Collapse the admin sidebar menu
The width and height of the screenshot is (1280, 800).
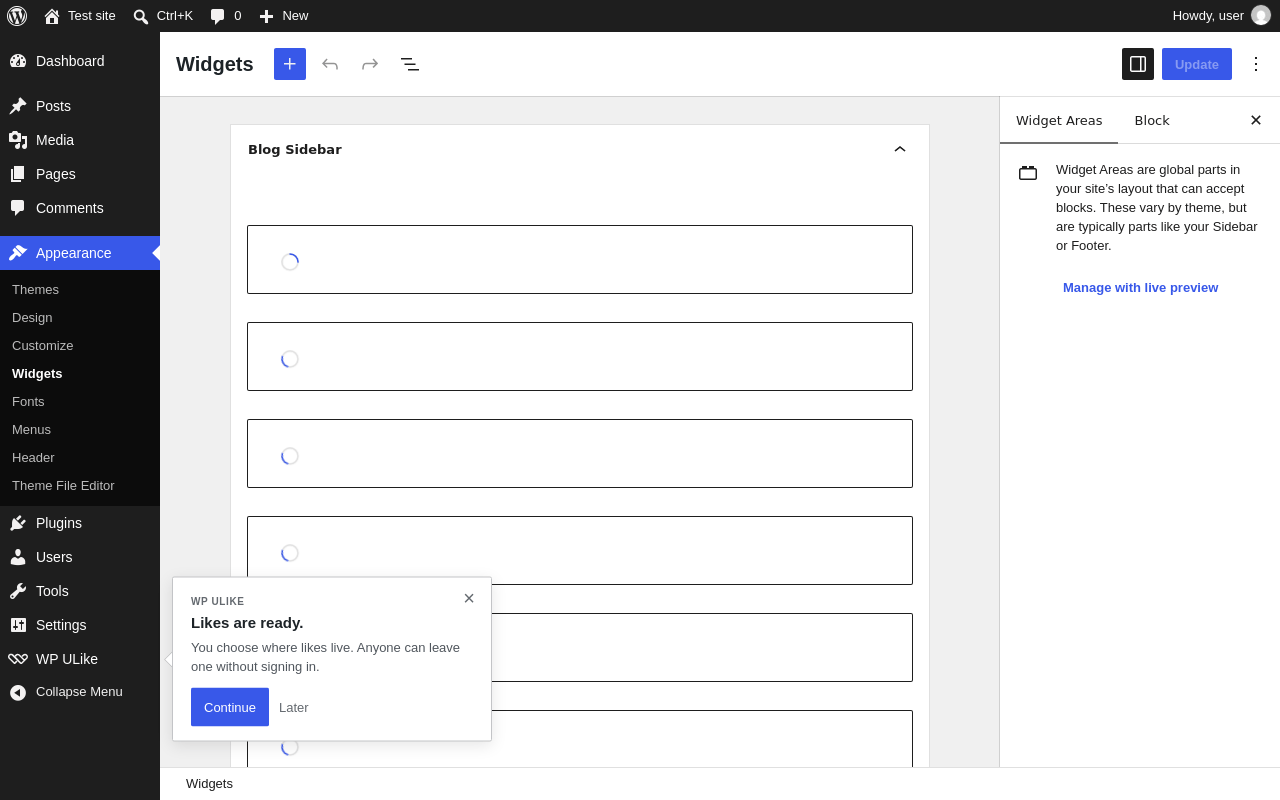click(80, 692)
